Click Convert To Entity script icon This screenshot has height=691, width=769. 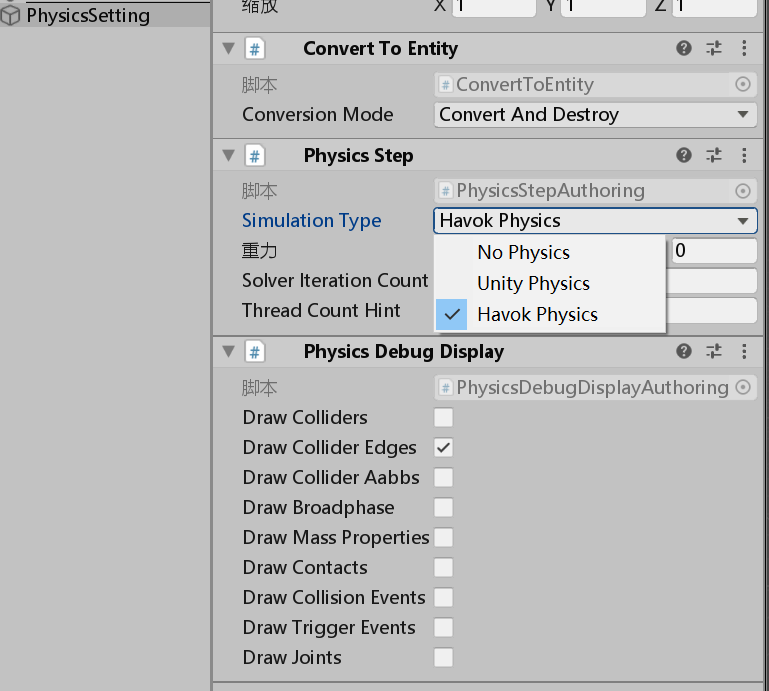point(255,49)
